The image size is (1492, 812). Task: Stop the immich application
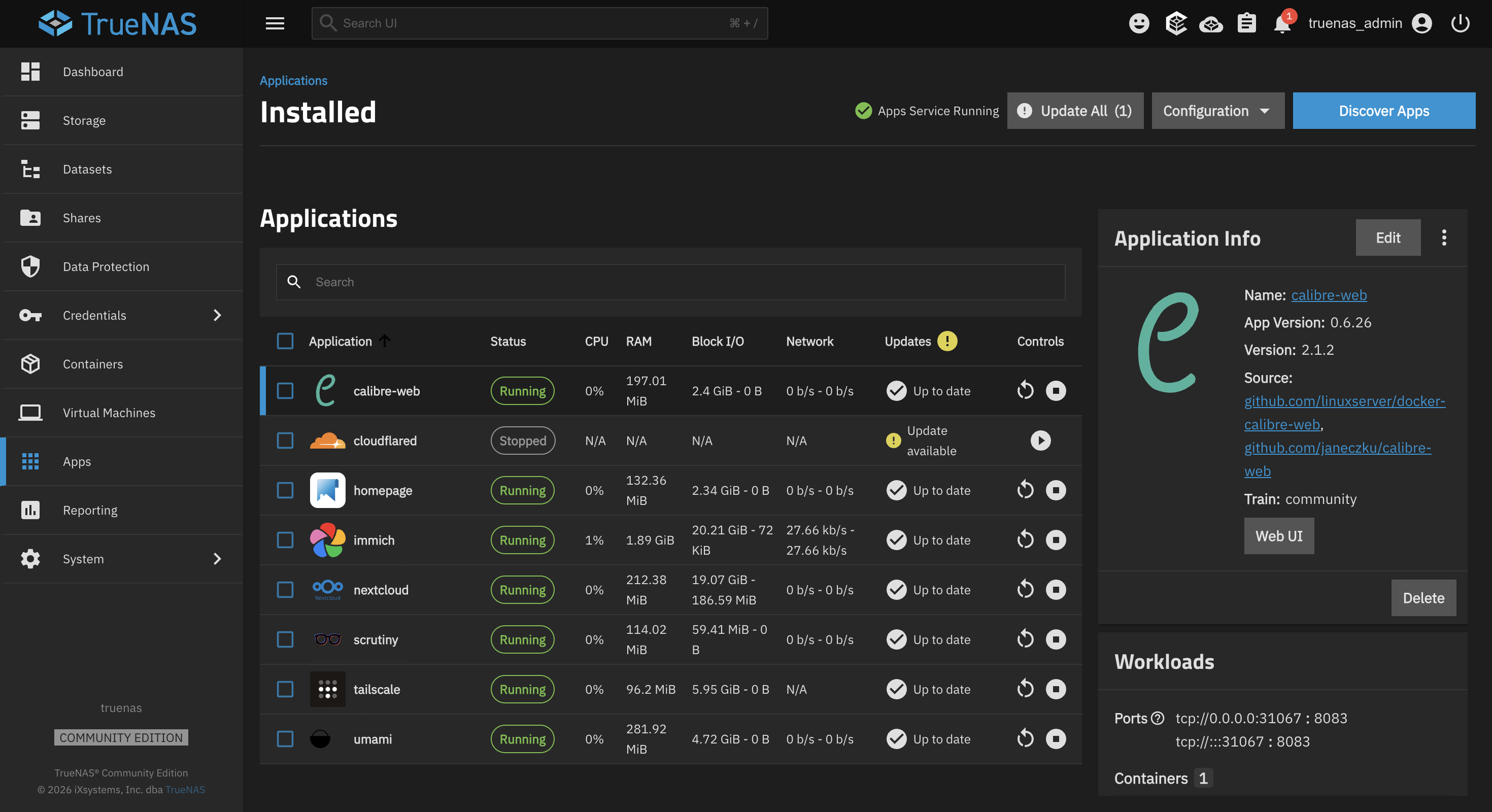pyautogui.click(x=1056, y=540)
